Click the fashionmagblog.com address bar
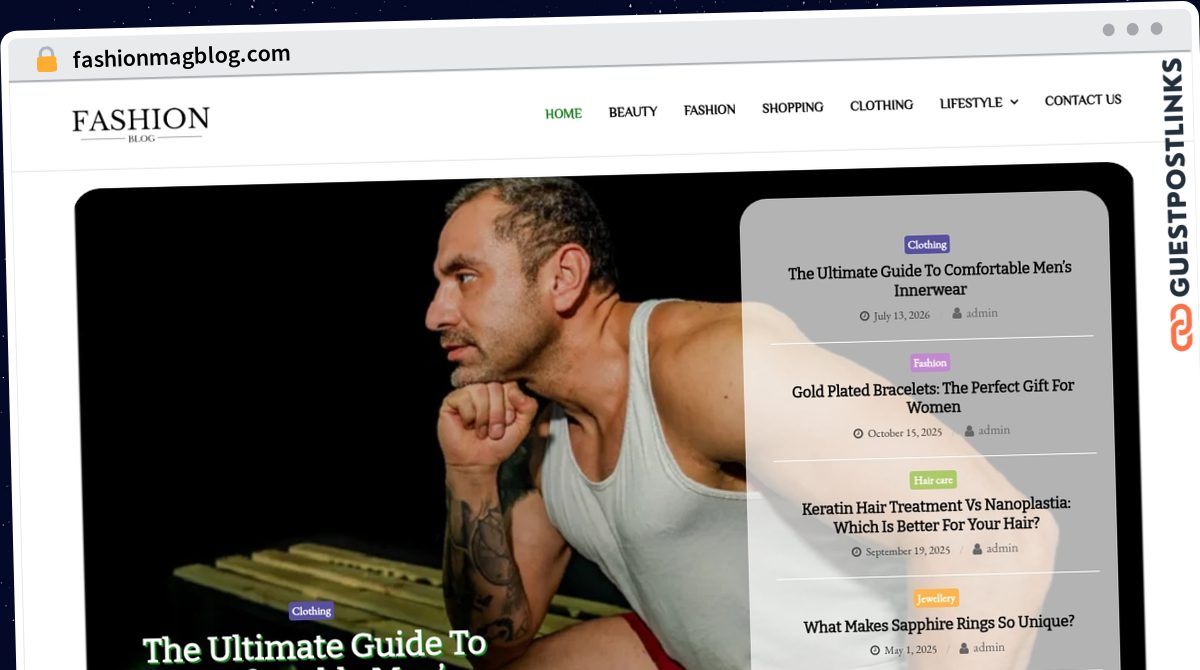 (x=181, y=56)
